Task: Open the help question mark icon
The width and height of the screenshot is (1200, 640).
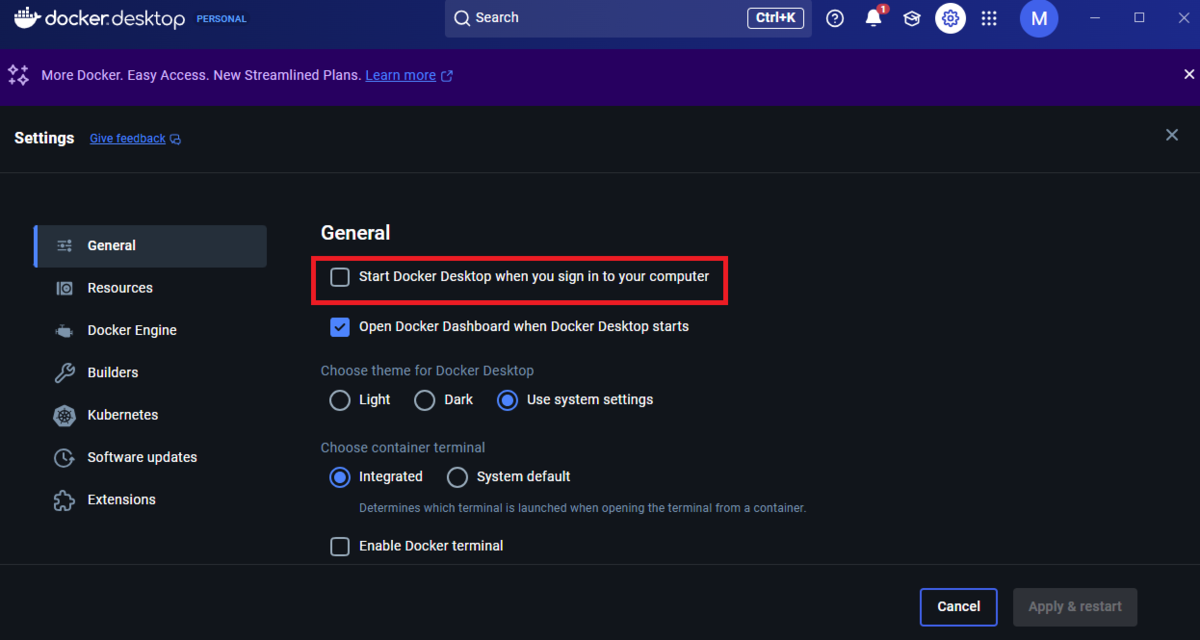Action: tap(835, 18)
